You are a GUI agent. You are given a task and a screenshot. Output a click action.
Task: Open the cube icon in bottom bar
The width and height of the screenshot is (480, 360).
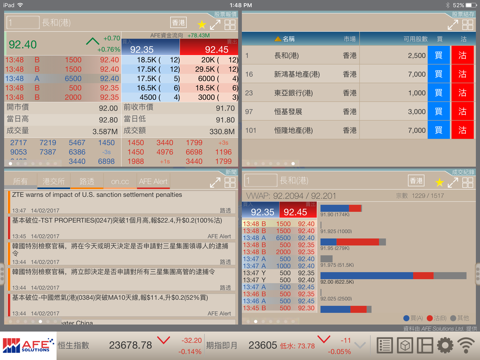point(405,345)
